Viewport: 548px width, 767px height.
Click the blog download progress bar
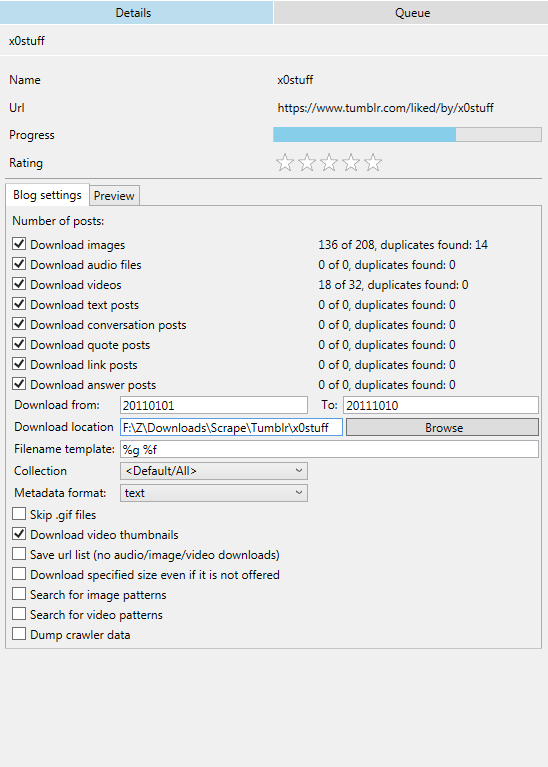coord(407,135)
